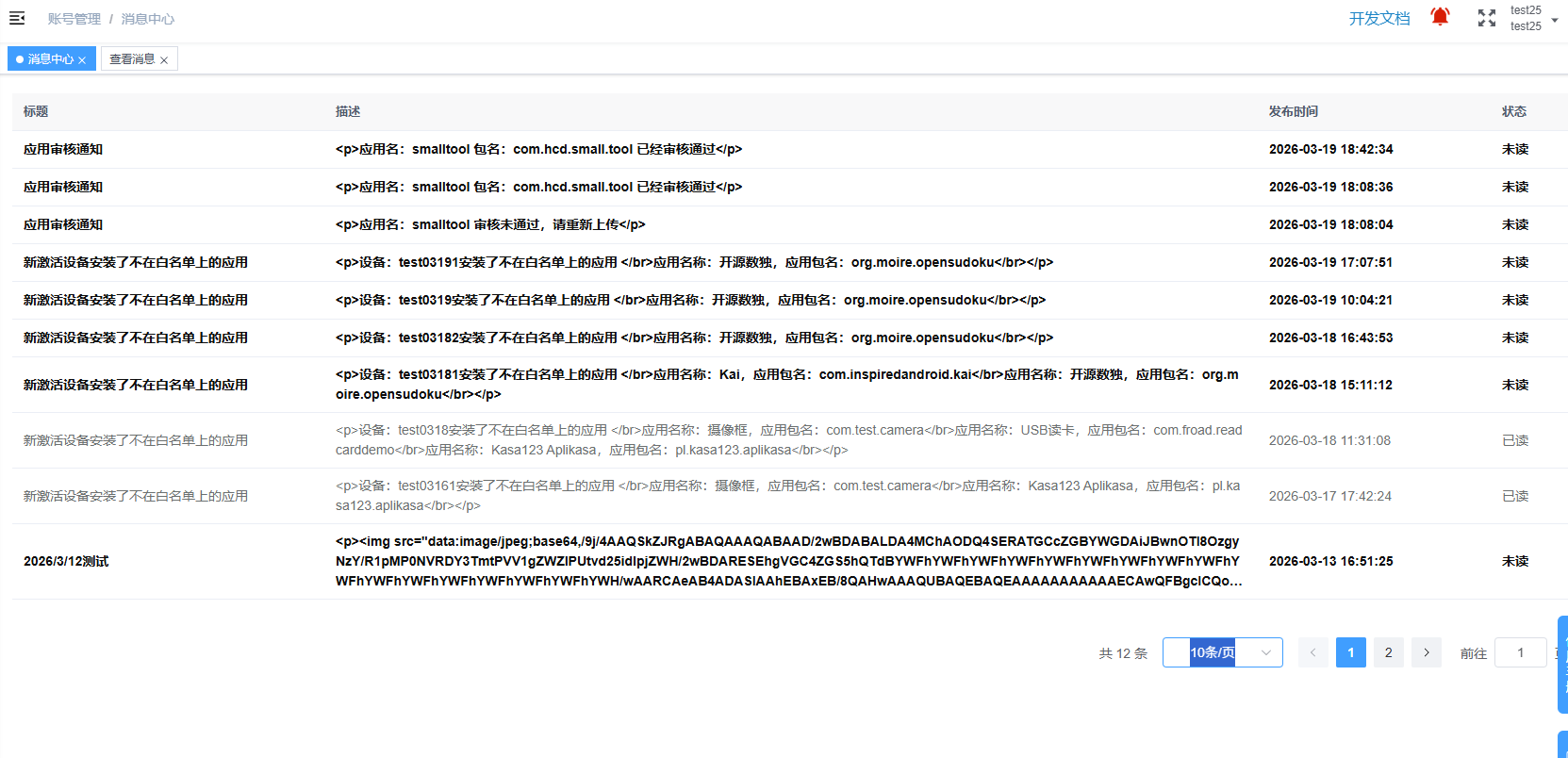
Task: Click timestamp 2026-03-19 10:04:21
Action: 1330,300
